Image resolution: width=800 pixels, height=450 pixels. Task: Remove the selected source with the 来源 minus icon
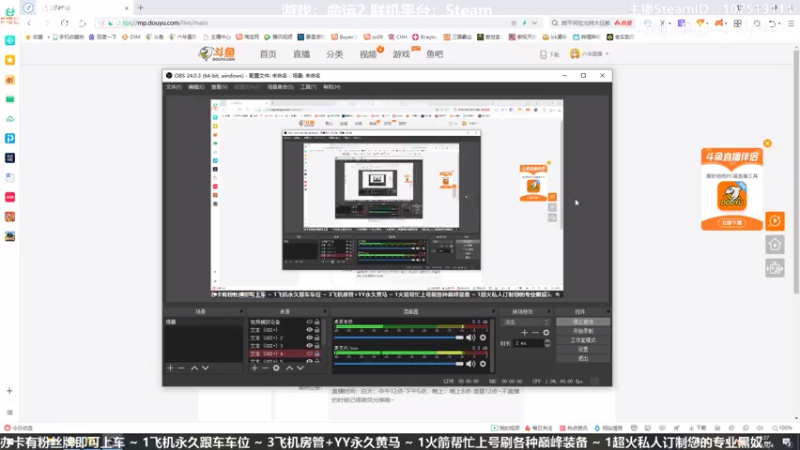(265, 368)
